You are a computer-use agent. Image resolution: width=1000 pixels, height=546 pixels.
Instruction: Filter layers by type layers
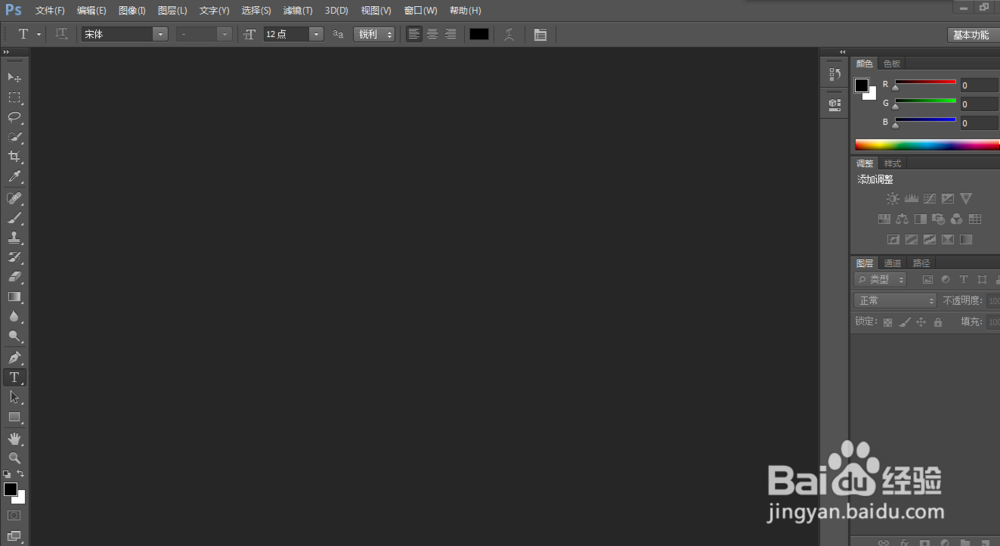point(964,279)
